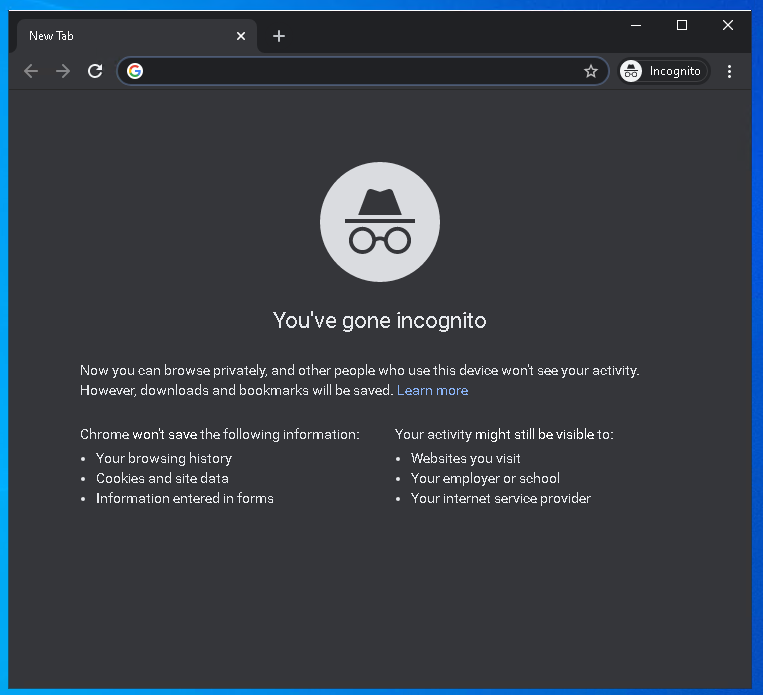Open a new tab with plus button
Viewport: 763px width, 695px height.
click(279, 36)
